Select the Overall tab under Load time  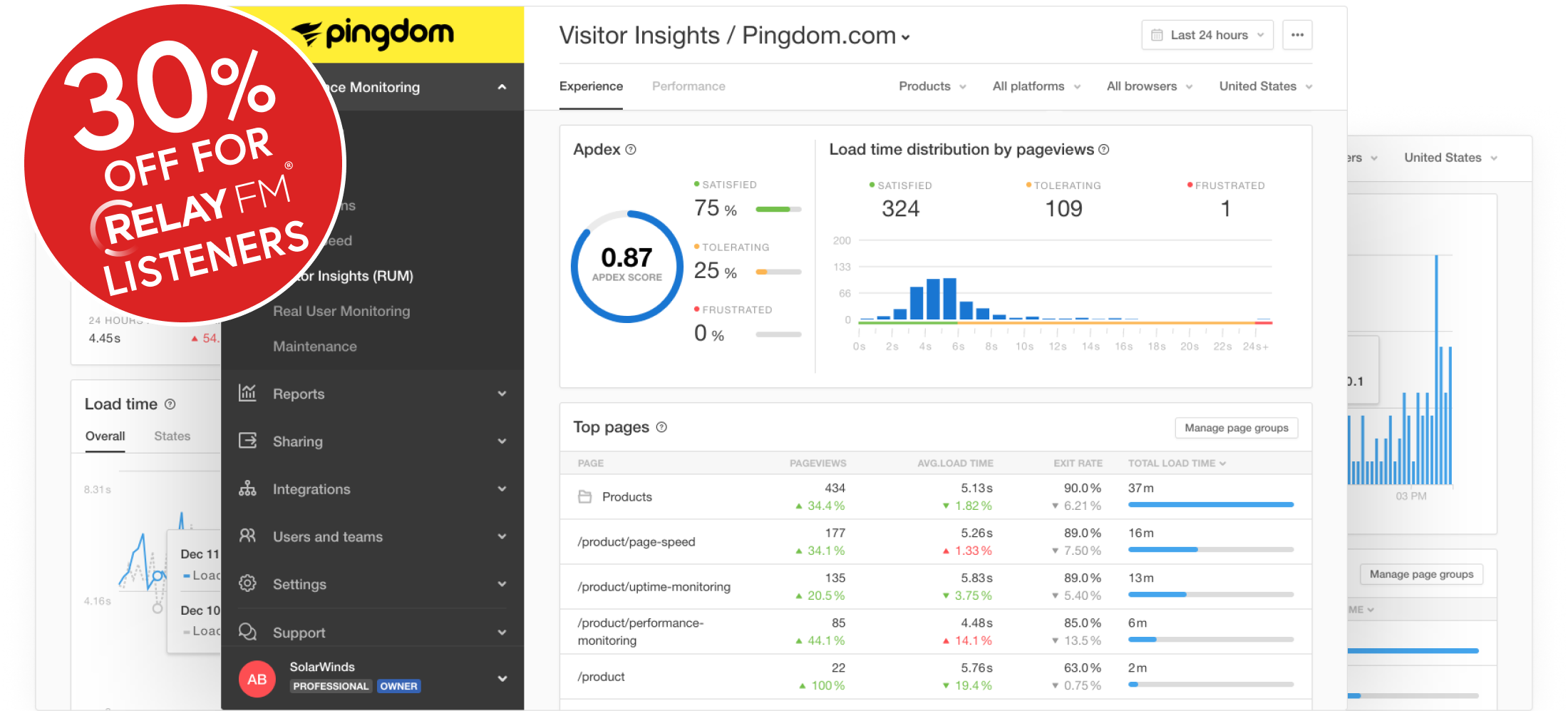(x=105, y=436)
